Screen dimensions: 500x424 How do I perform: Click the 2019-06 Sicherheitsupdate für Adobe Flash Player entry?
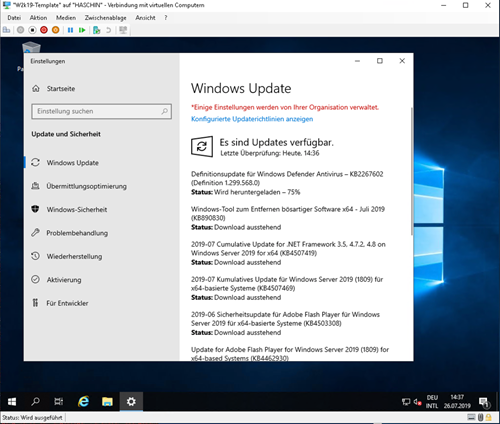tap(285, 319)
